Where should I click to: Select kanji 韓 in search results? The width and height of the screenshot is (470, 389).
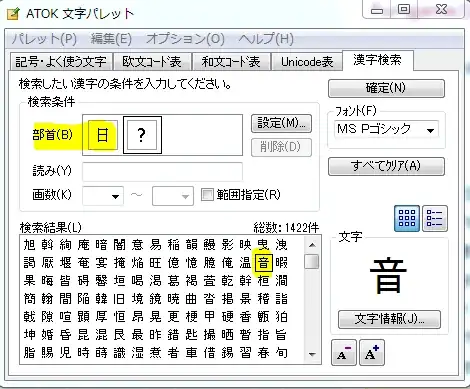pyautogui.click(x=101, y=299)
